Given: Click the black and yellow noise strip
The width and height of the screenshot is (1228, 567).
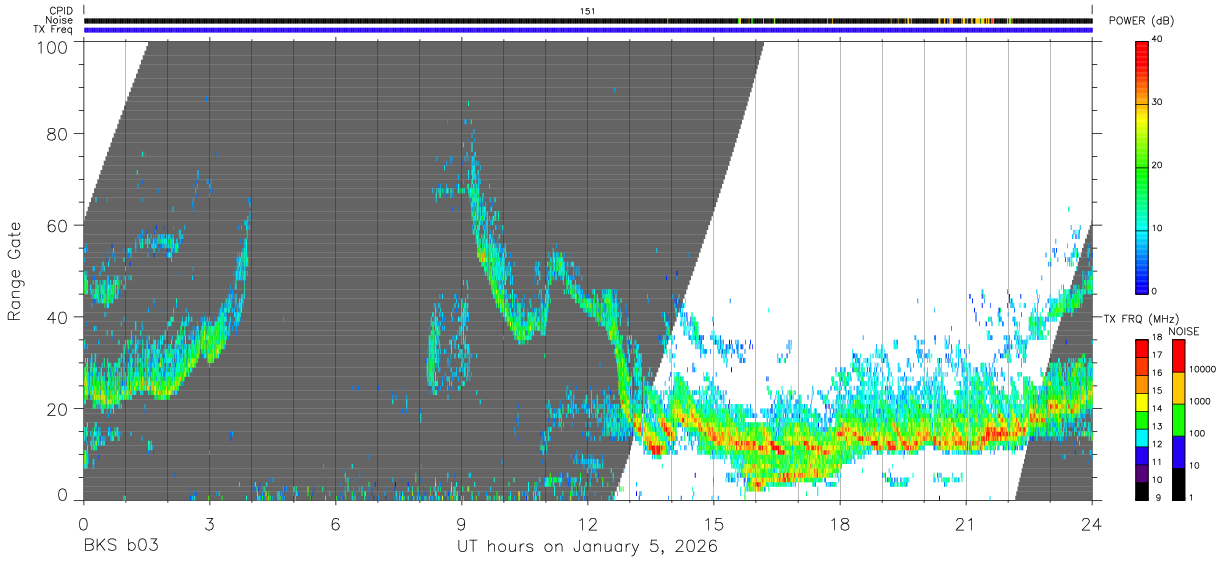Looking at the screenshot, I should click(x=588, y=20).
